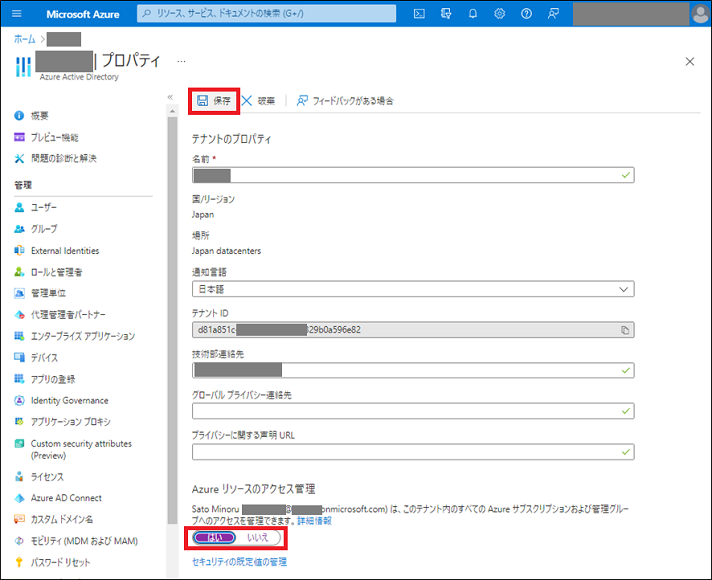Open the account avatar menu
Image resolution: width=712 pixels, height=580 pixels.
[700, 14]
